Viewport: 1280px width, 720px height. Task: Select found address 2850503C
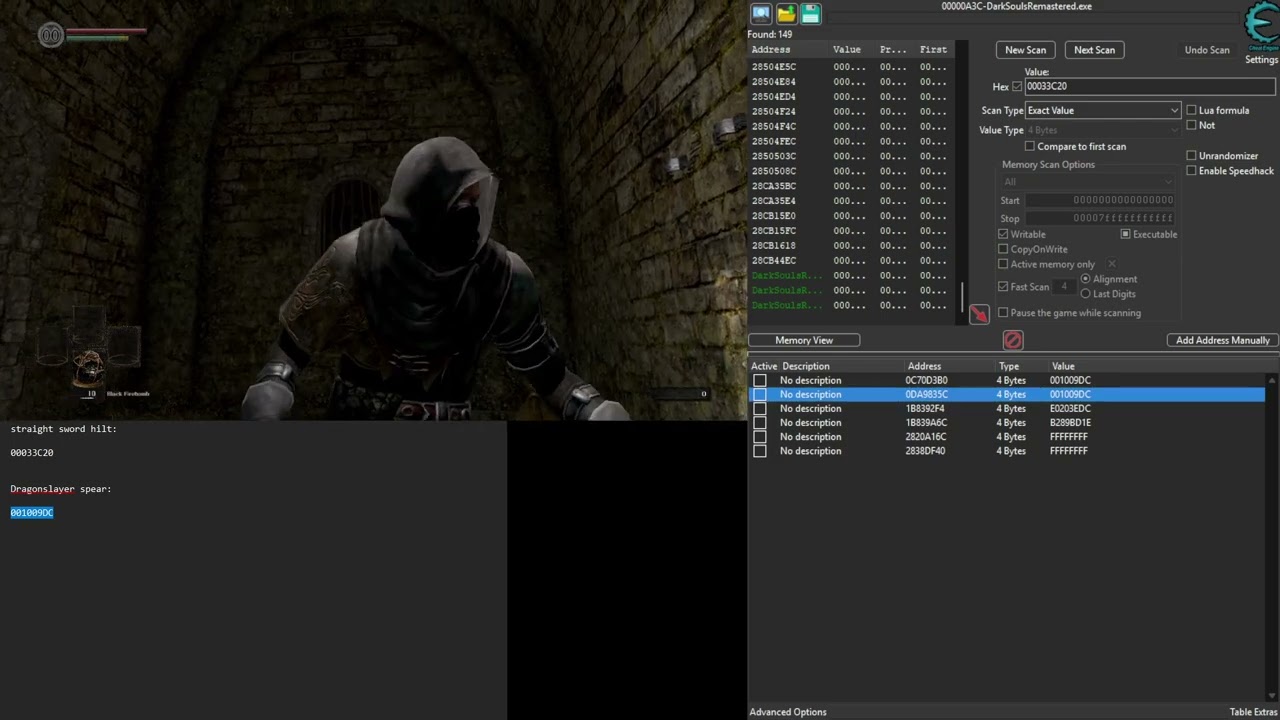click(x=774, y=156)
